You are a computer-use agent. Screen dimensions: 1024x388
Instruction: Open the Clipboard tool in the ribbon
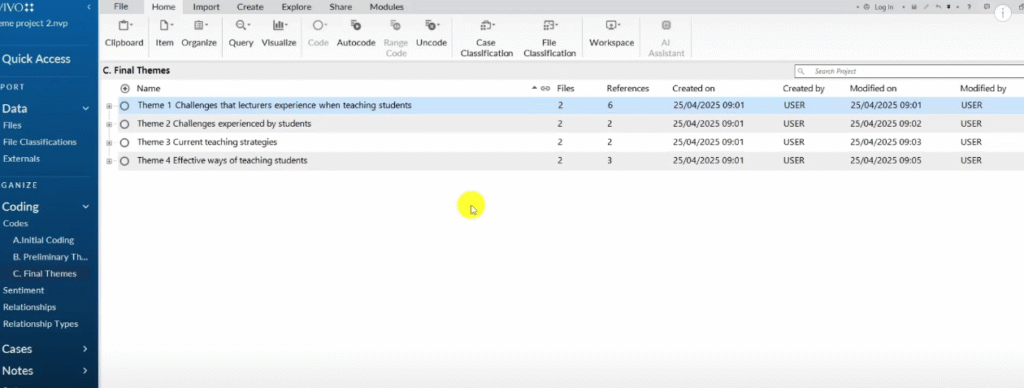(123, 33)
